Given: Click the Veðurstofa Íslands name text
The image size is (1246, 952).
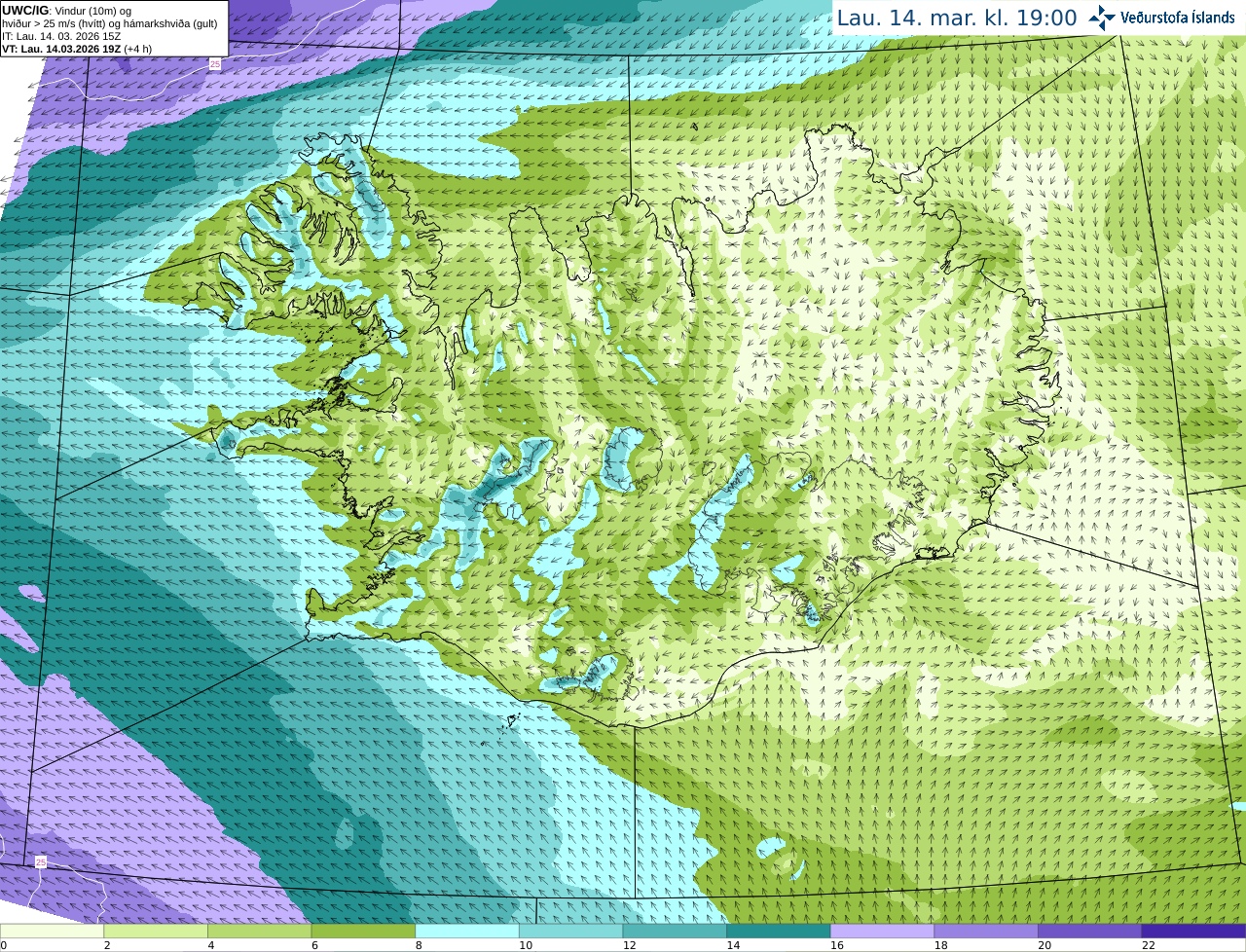Looking at the screenshot, I should [1178, 18].
